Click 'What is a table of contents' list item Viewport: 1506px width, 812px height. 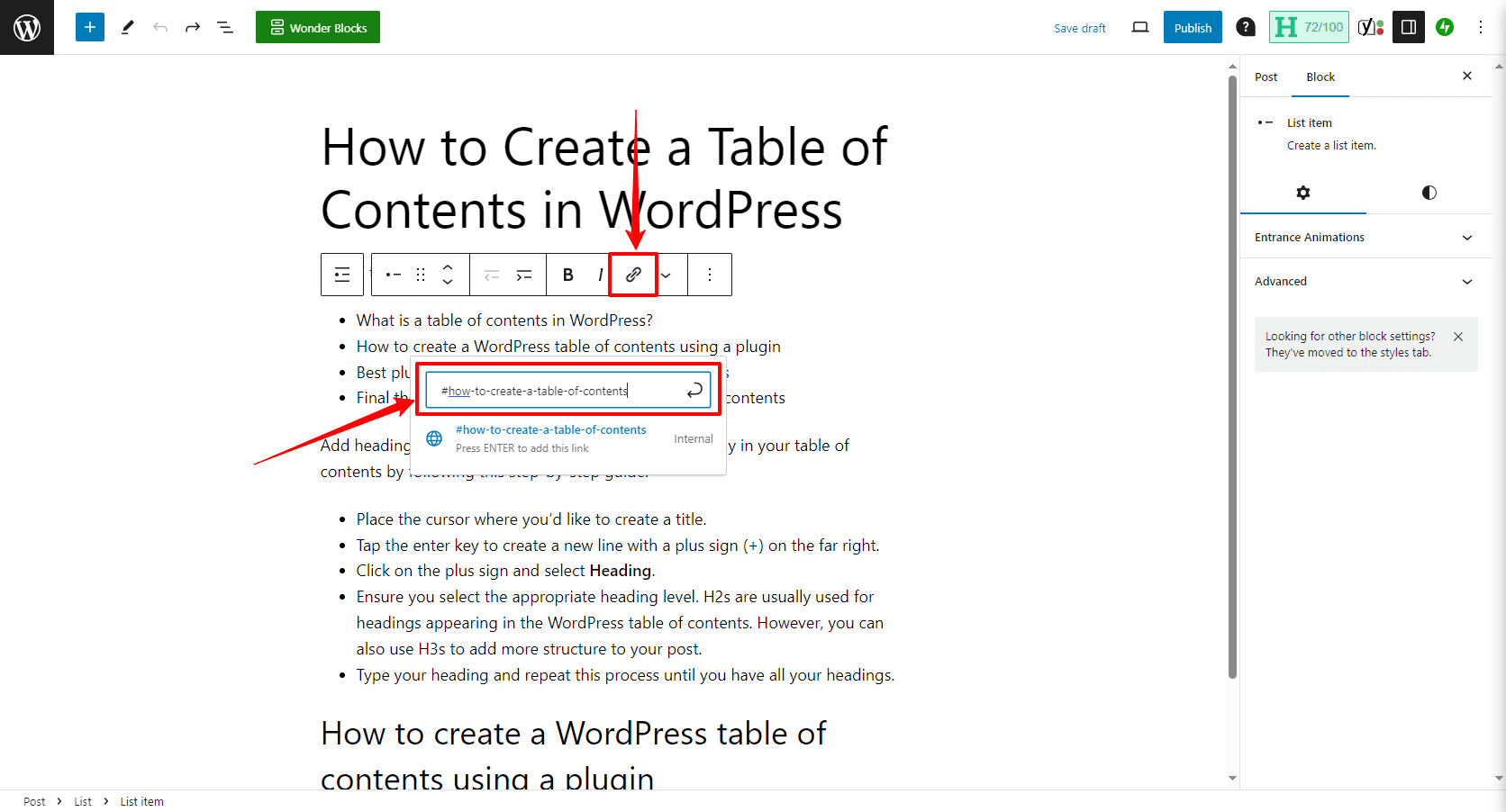coord(504,320)
